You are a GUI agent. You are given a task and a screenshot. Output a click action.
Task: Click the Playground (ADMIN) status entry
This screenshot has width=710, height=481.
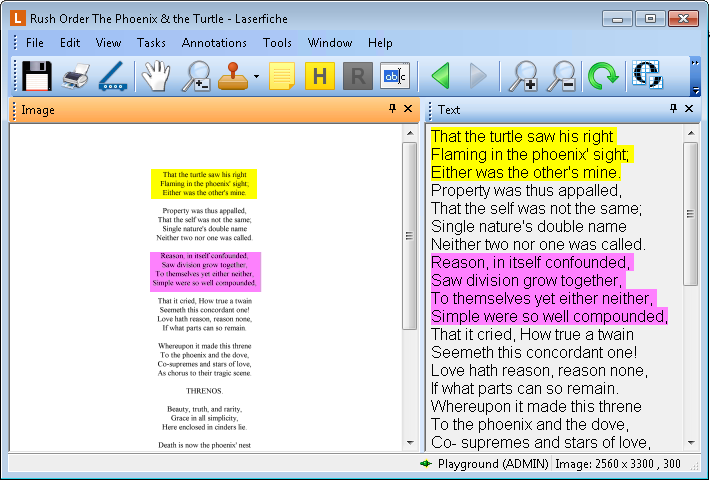coord(493,464)
